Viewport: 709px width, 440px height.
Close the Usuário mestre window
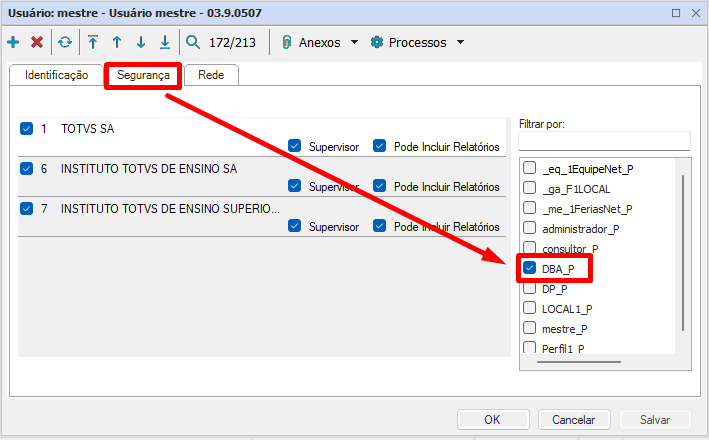(696, 13)
